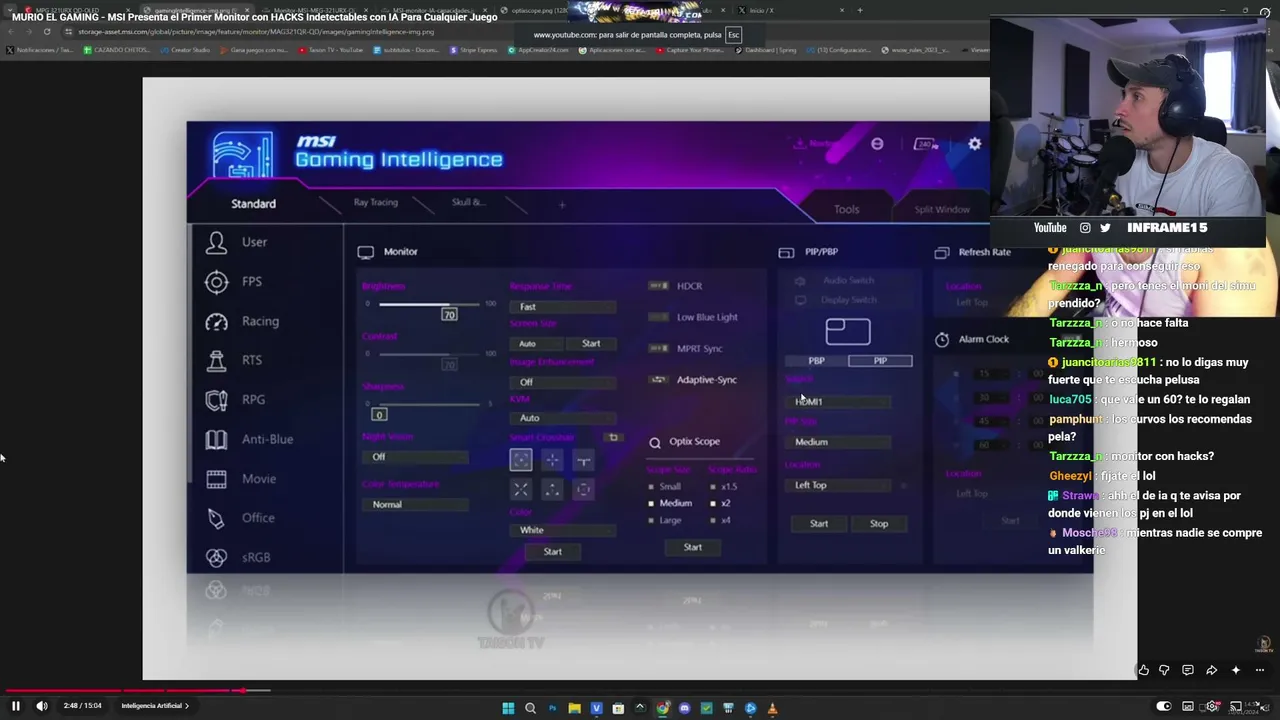This screenshot has height=720, width=1280.
Task: Open the Image Enhancement dropdown
Action: (563, 382)
